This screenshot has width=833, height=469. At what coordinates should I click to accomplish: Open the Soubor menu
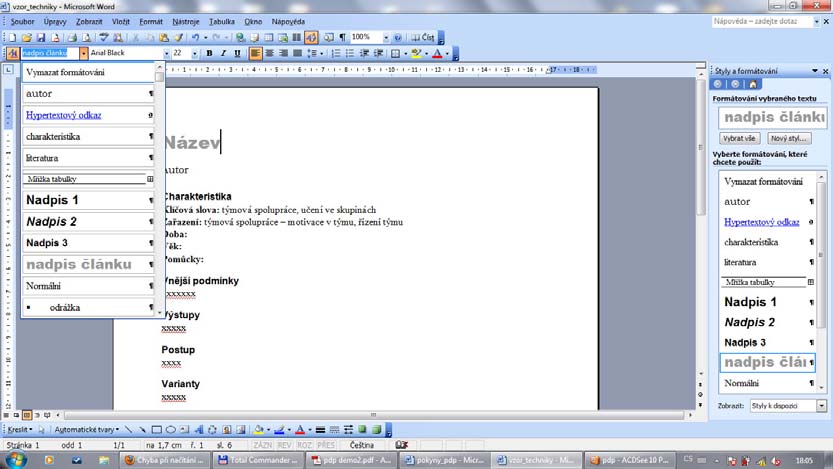(22, 22)
